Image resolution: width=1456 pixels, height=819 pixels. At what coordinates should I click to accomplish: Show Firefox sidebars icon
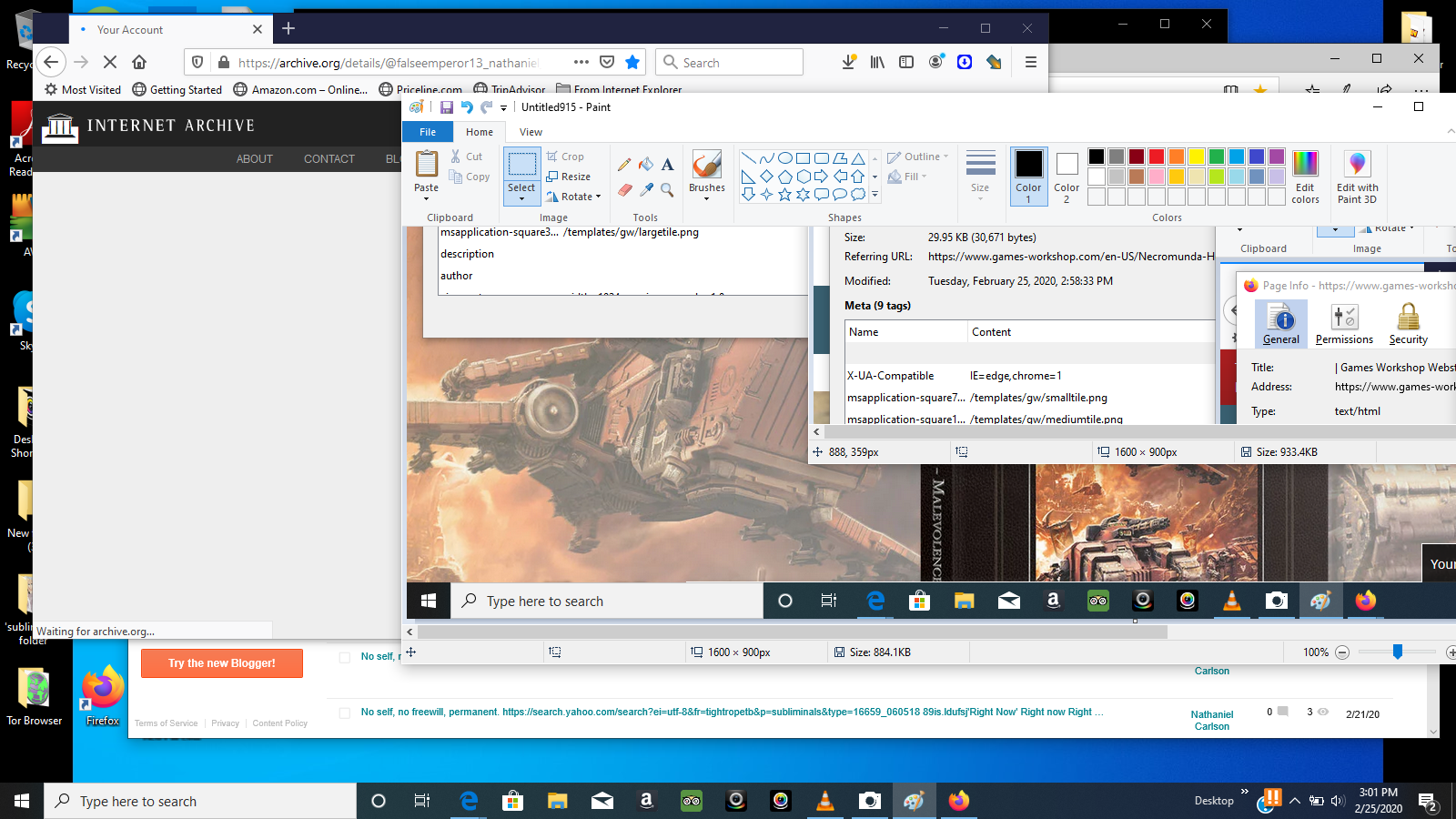(906, 62)
